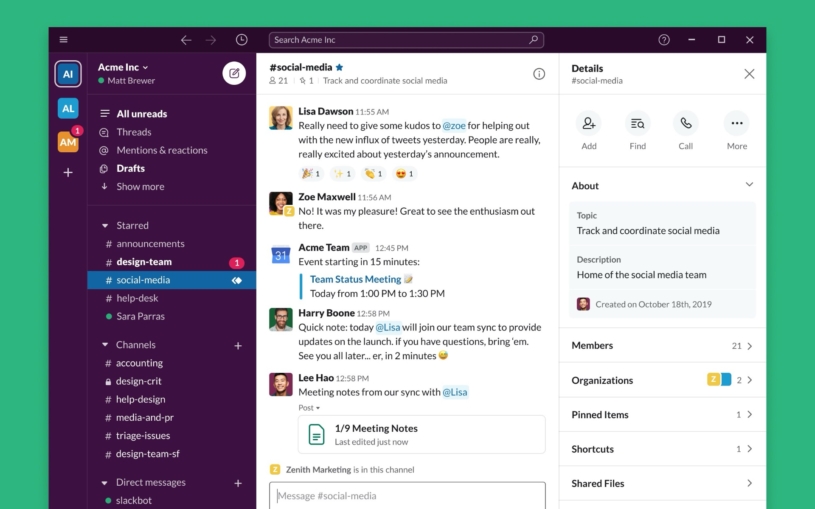The image size is (815, 509).
Task: Expand the Pinned Items row
Action: (x=662, y=414)
